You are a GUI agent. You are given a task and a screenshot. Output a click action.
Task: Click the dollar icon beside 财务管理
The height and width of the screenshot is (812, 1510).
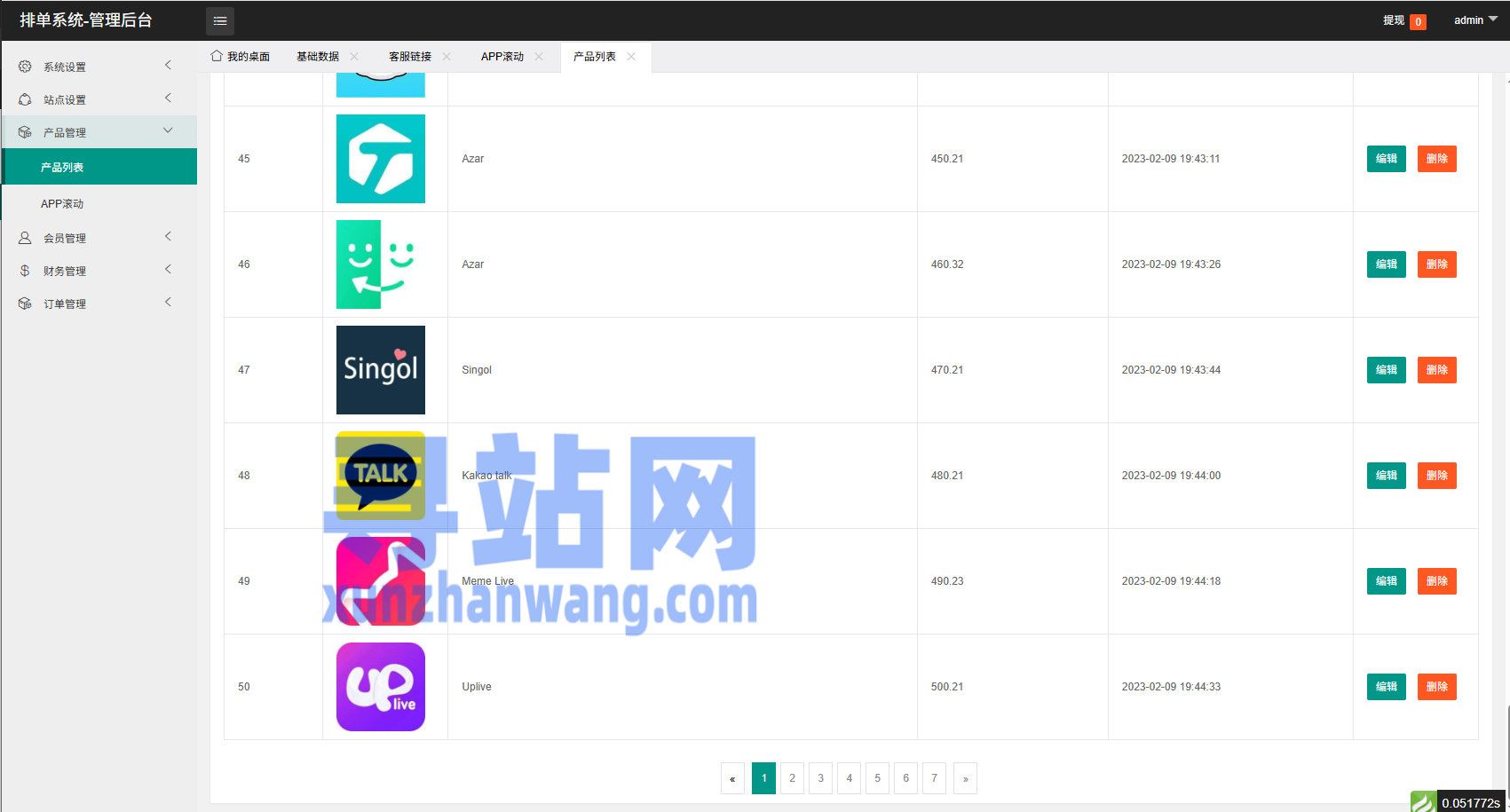point(25,271)
